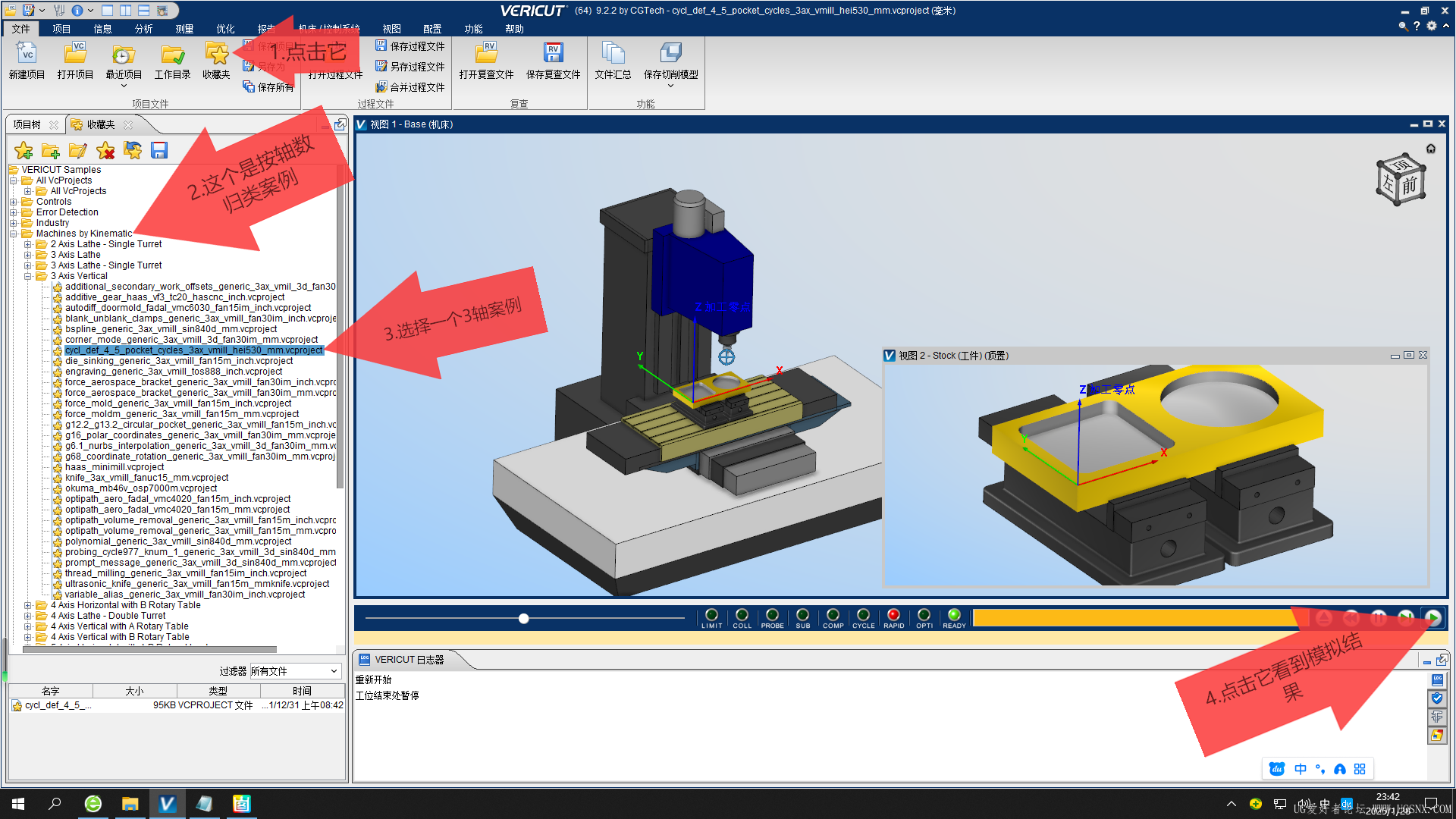Select knife_3ax_vmill_fanuc15_mm.vcproject
The height and width of the screenshot is (819, 1456).
pyautogui.click(x=146, y=478)
